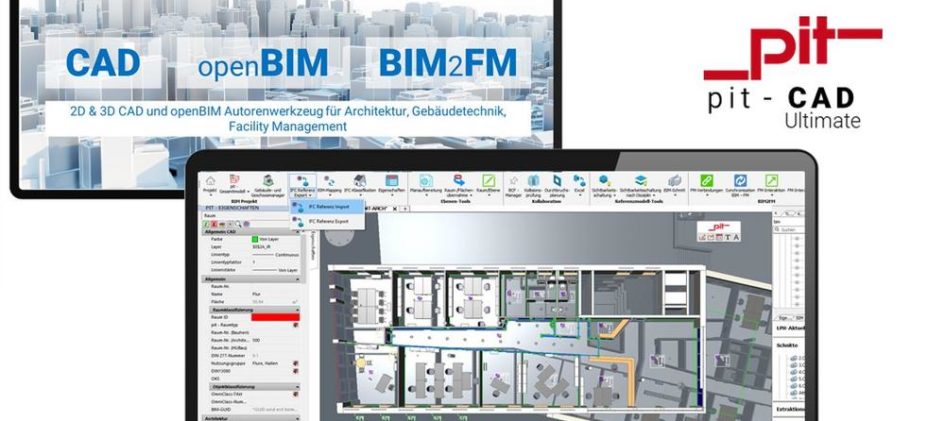Expand the Sichtbarkeitsschaltung dropdown
Screen dimensions: 945x421
[604, 197]
